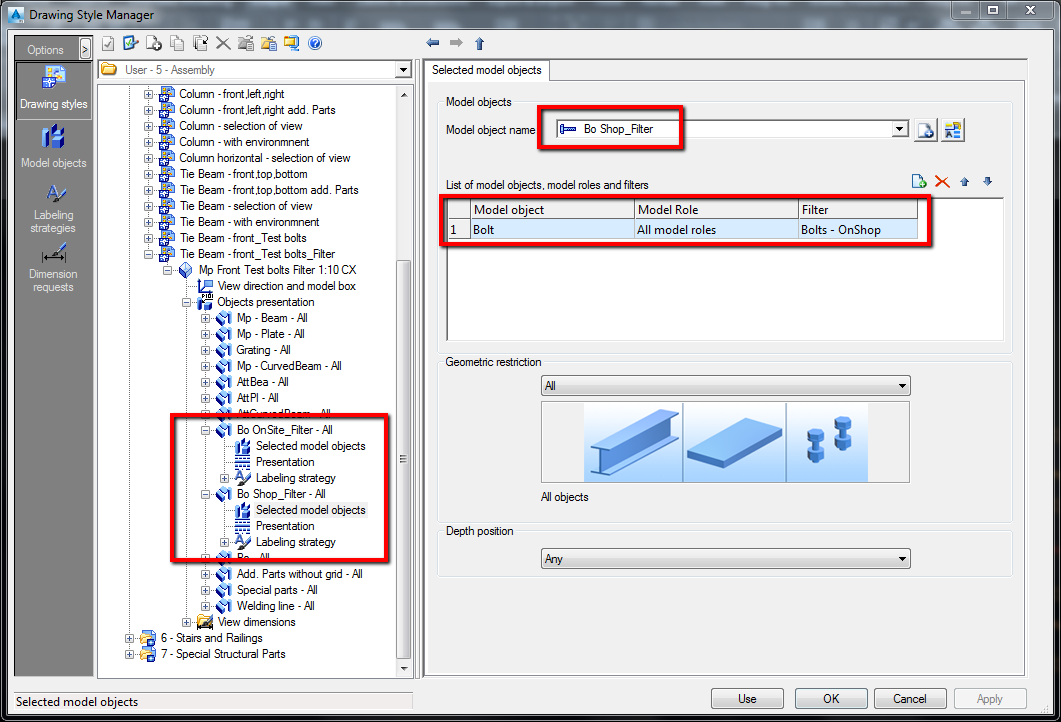
Task: Open the Model object name dropdown
Action: pos(899,128)
